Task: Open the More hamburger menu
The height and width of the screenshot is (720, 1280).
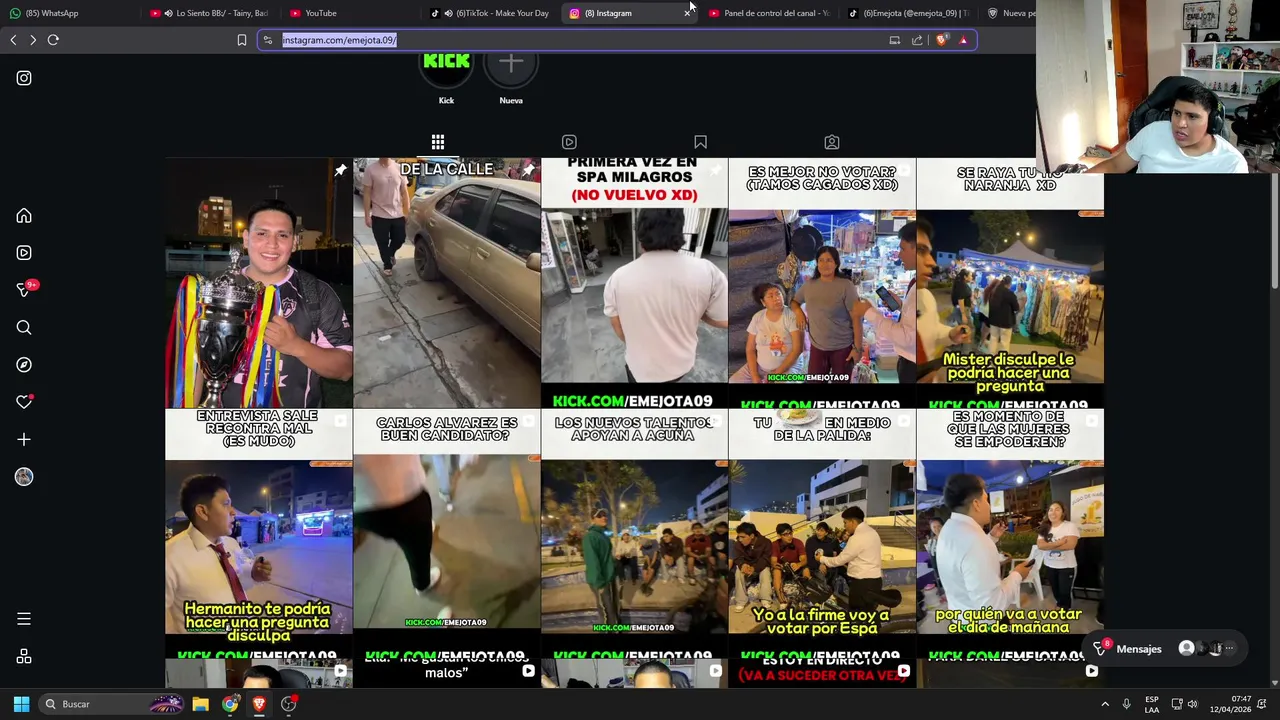Action: [x=24, y=619]
